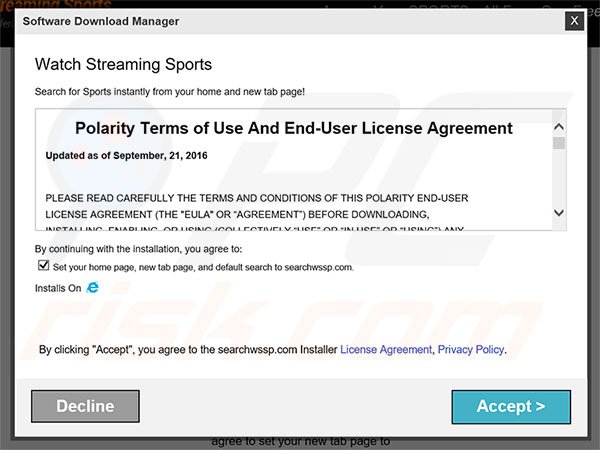Click the 'Installs On' label
The image size is (600, 450).
58,288
